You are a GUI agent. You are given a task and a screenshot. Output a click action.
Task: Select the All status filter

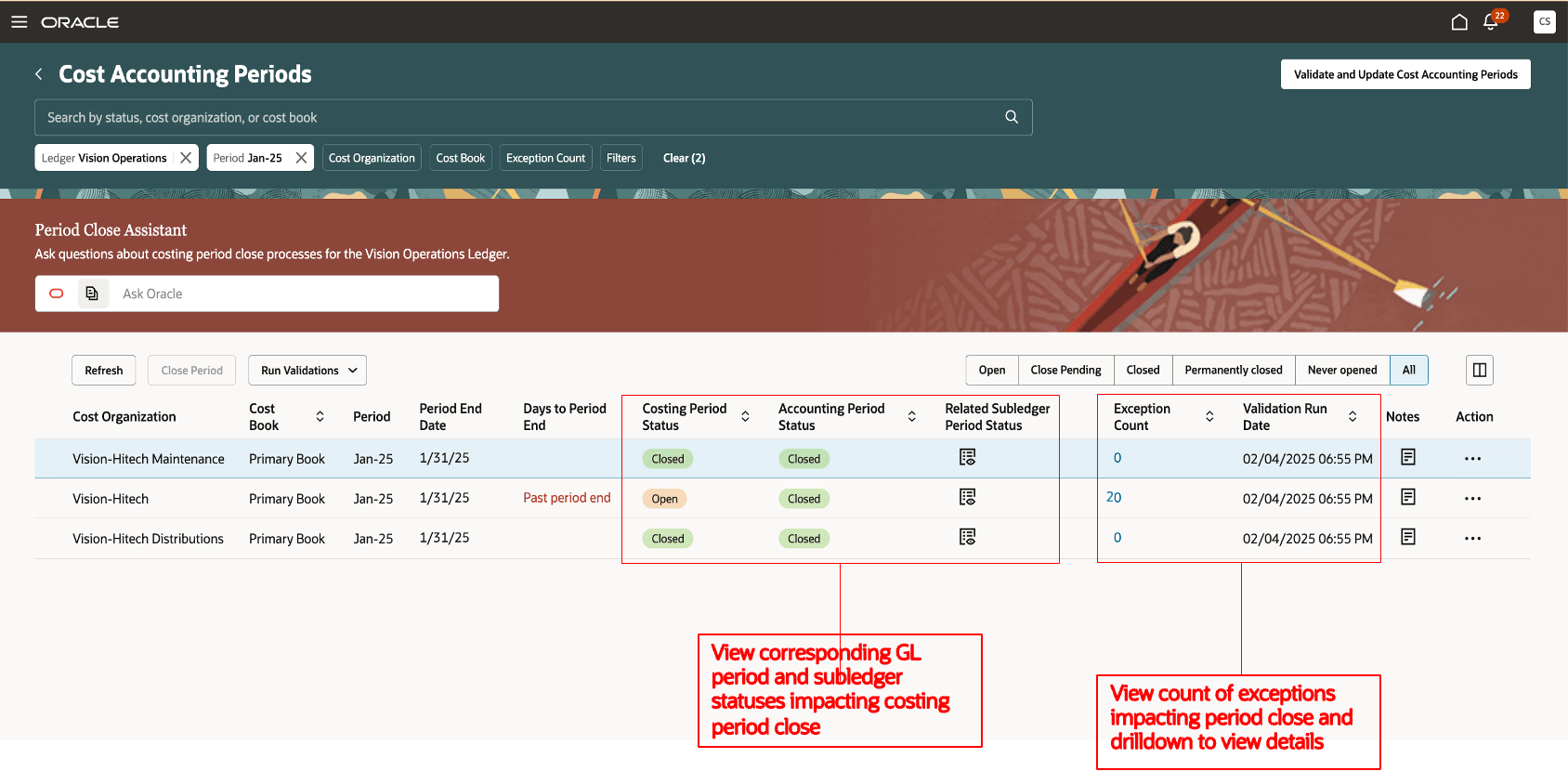[x=1409, y=371]
